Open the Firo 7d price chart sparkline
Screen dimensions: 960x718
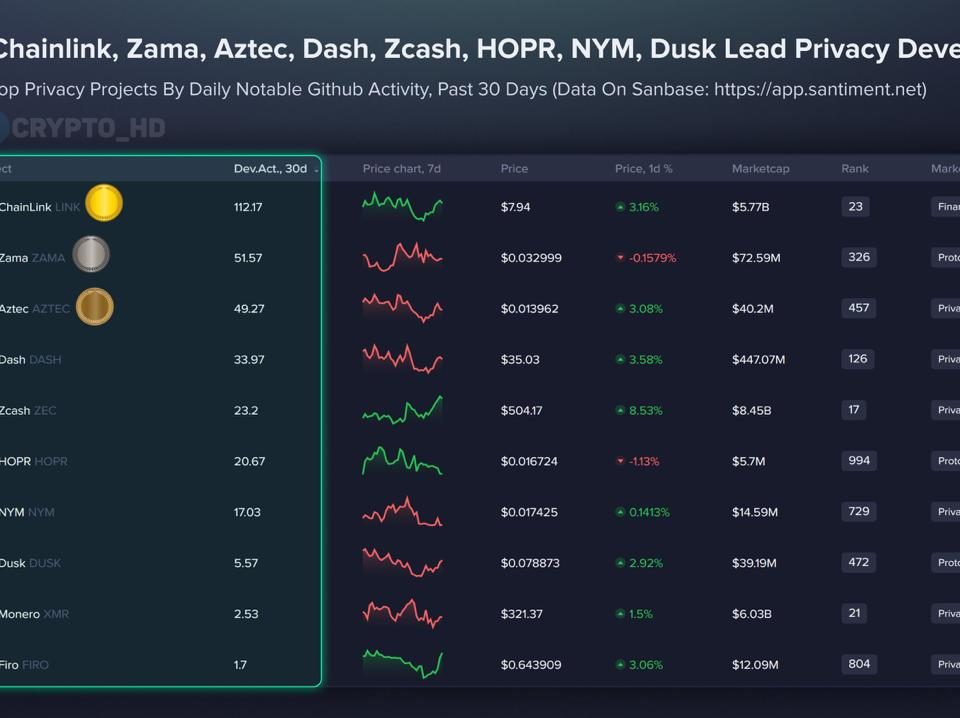[402, 664]
